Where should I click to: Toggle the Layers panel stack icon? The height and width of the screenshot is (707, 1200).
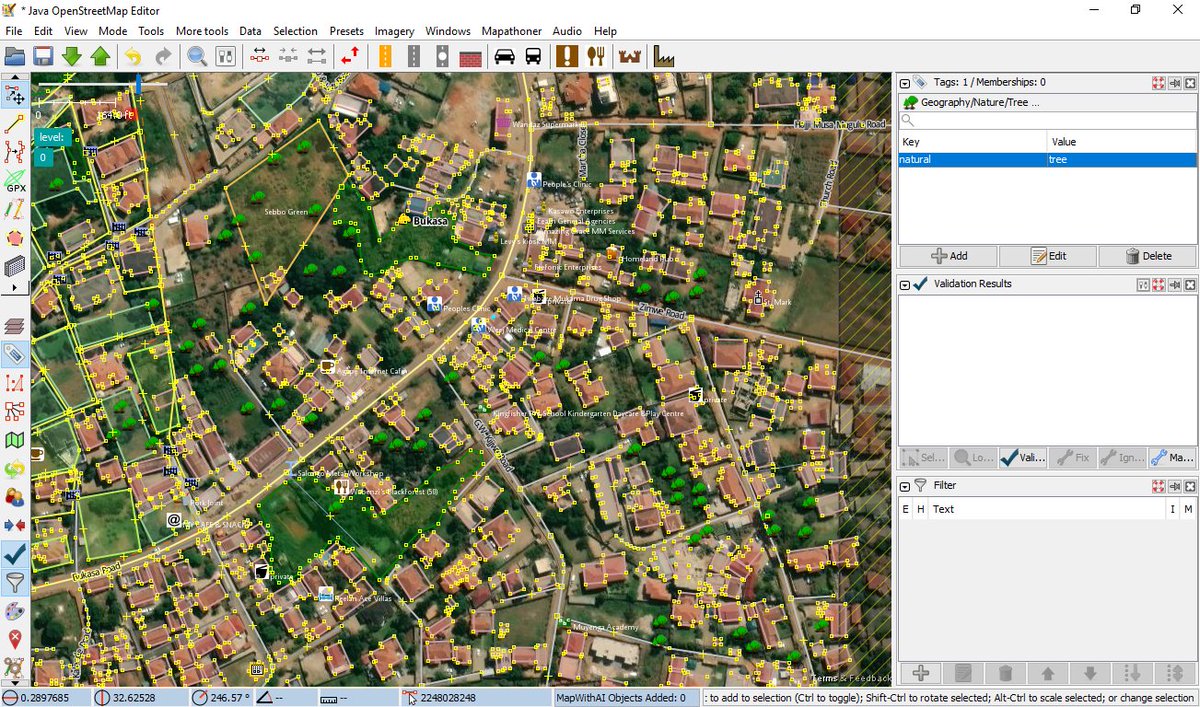[15, 325]
